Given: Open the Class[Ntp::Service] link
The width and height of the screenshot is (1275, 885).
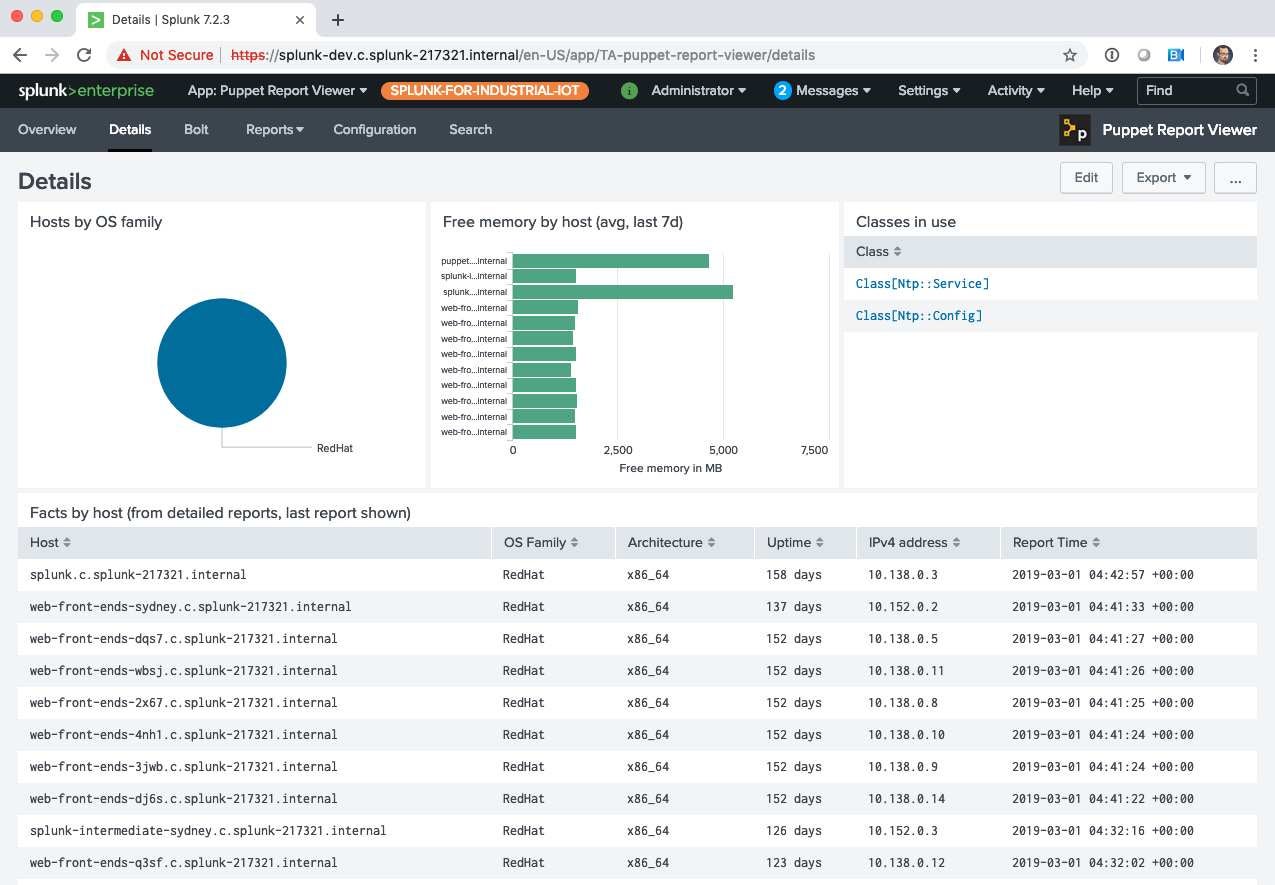Looking at the screenshot, I should [x=922, y=284].
